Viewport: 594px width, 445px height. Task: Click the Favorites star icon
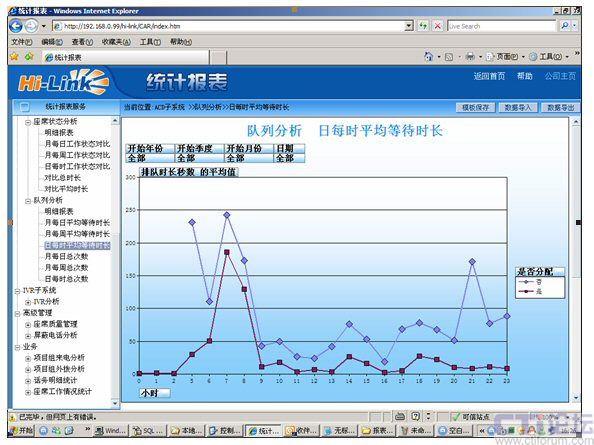coord(14,57)
